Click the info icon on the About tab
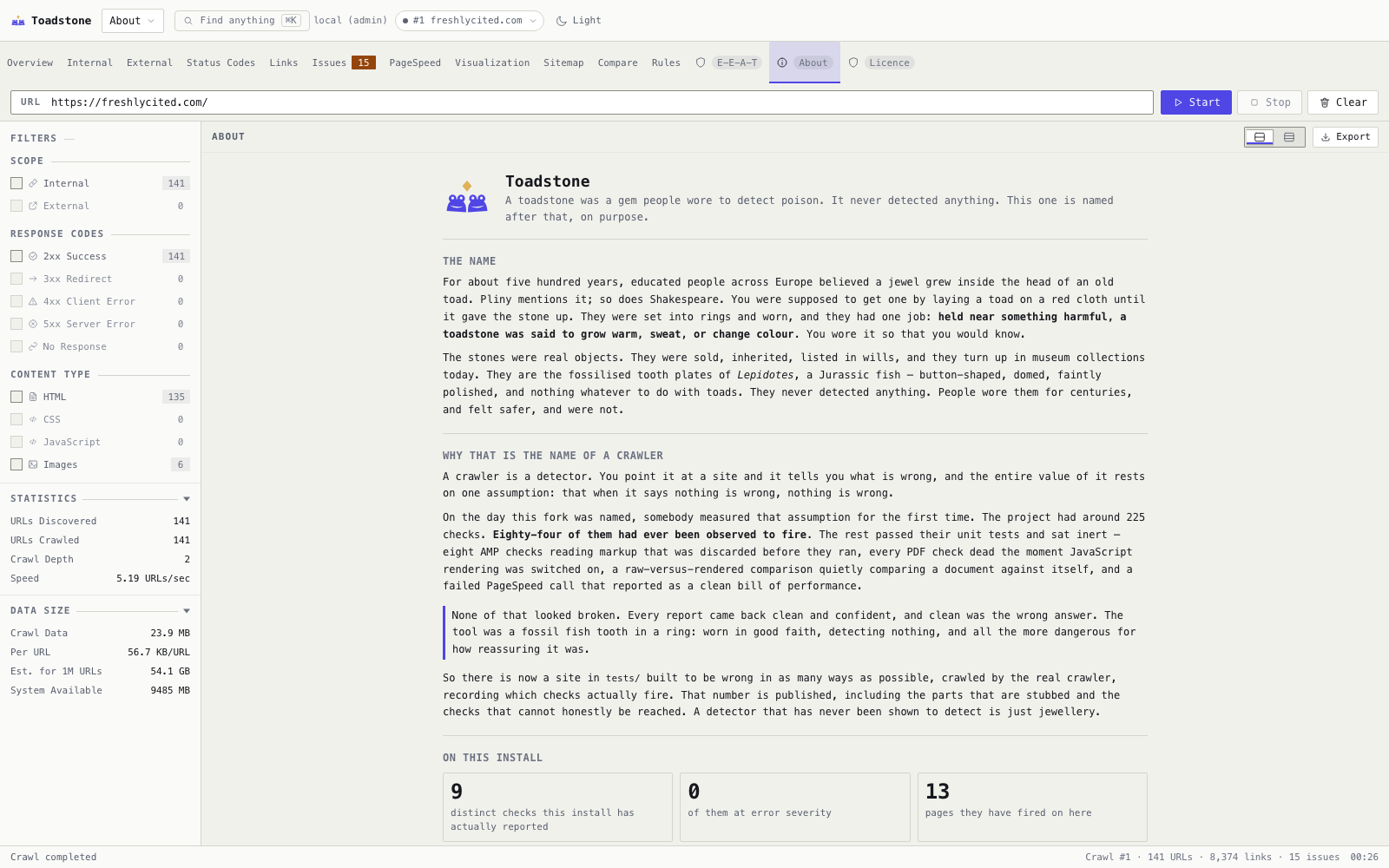Screen dimensions: 1389x868 pos(782,62)
